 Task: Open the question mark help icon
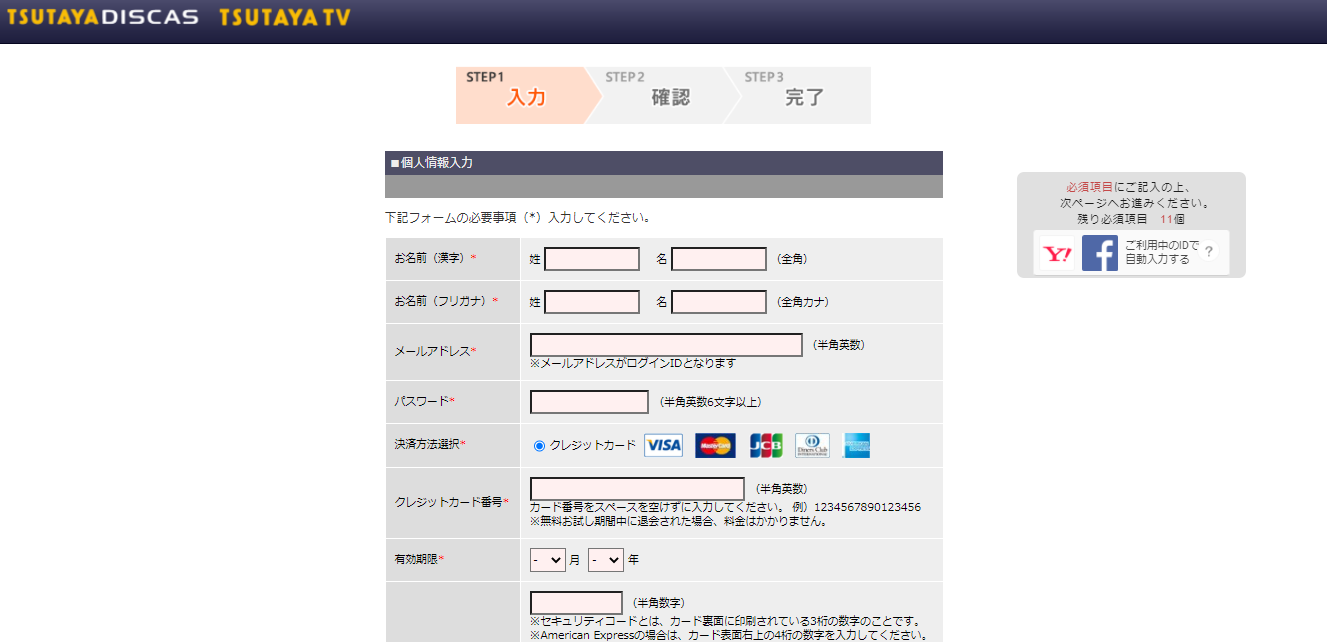(x=1208, y=253)
